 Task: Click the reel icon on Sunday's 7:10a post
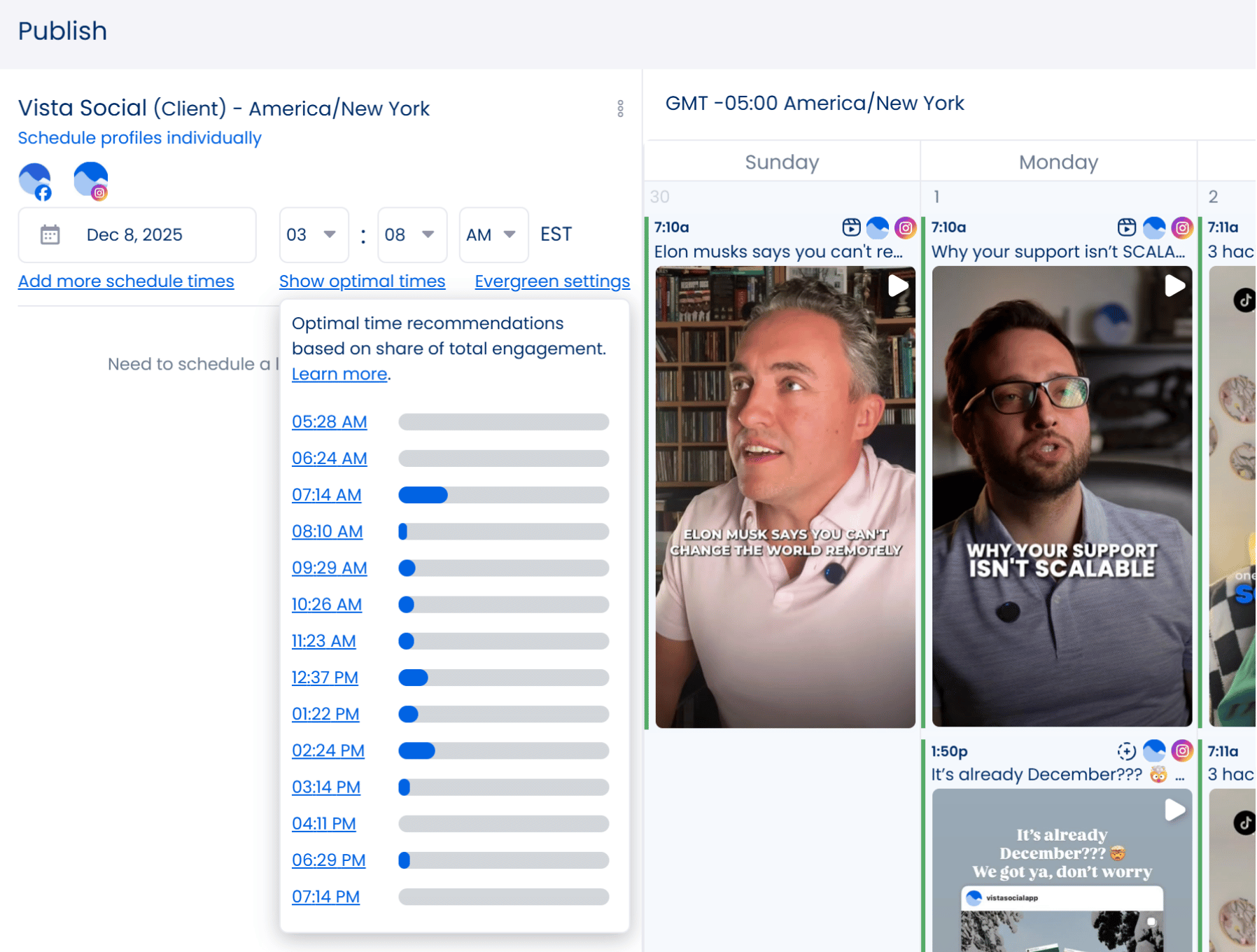tap(850, 227)
